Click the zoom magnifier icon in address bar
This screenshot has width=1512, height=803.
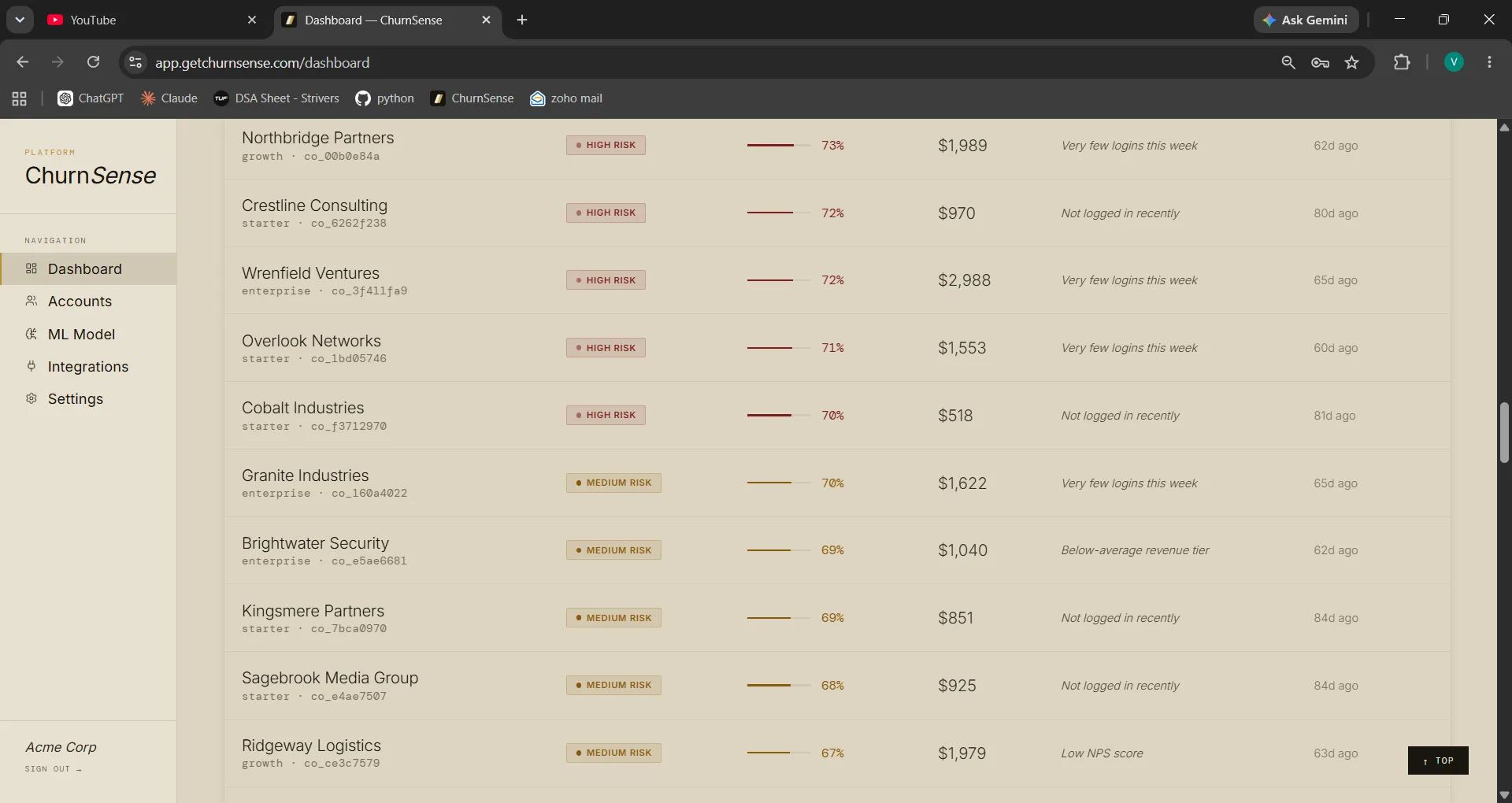[x=1288, y=62]
